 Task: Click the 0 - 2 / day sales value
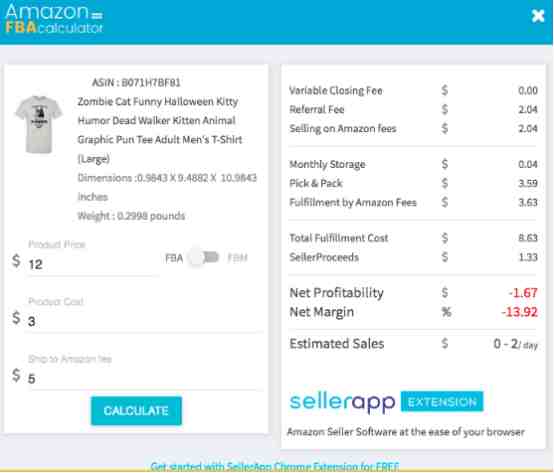(515, 344)
